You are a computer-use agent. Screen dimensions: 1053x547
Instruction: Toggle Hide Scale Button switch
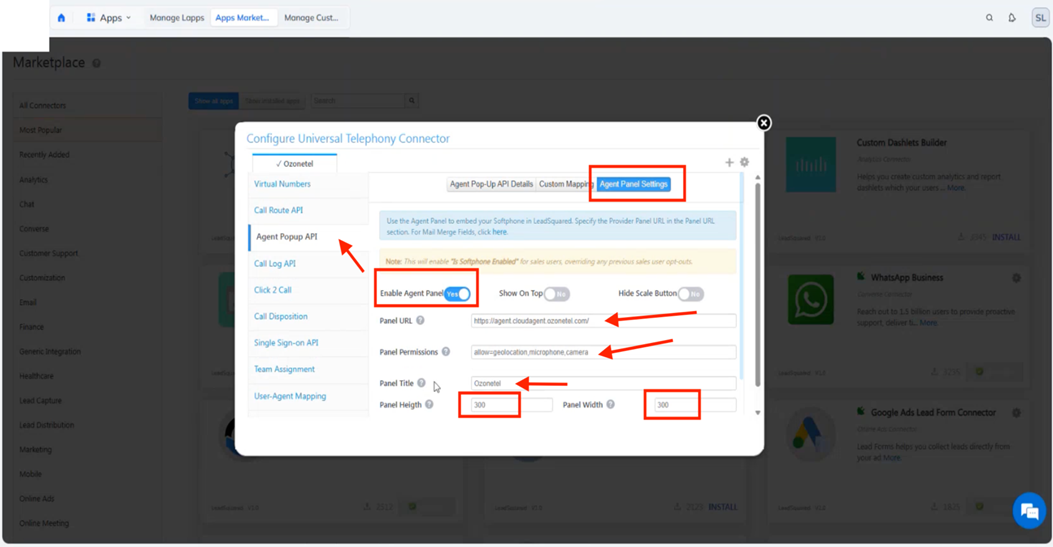click(690, 294)
